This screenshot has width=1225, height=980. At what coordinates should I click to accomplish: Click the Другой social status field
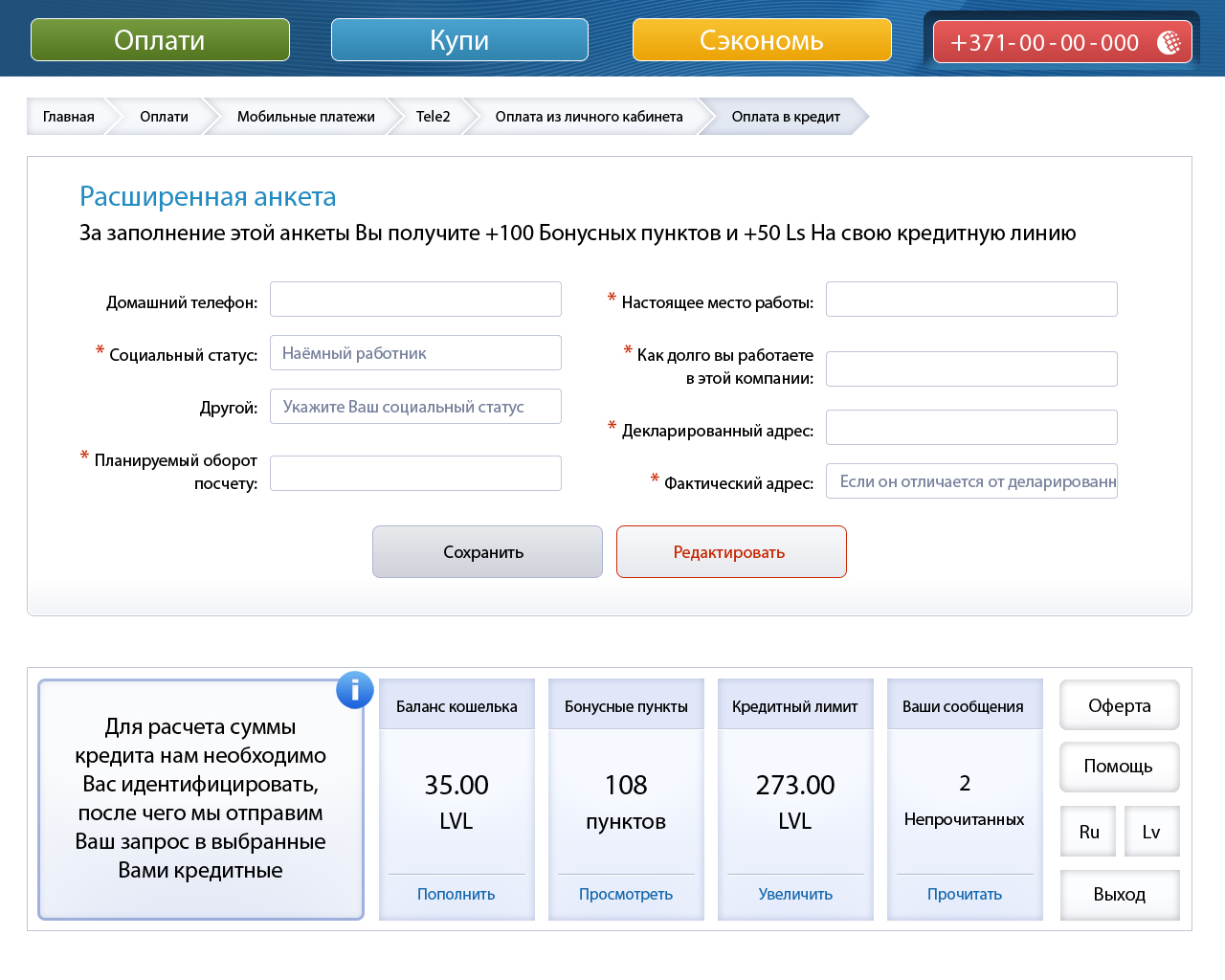point(415,407)
